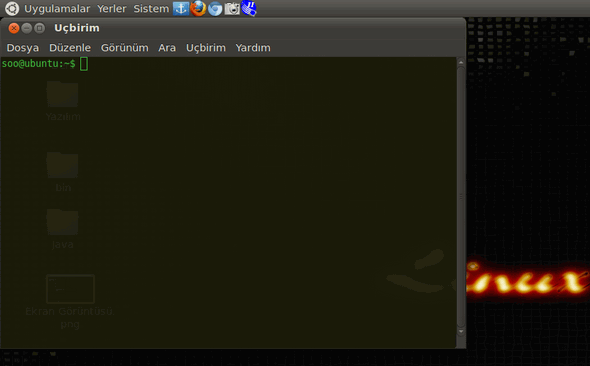Screen dimensions: 590x366
Task: Open the Sistem menu
Action: click(x=151, y=9)
